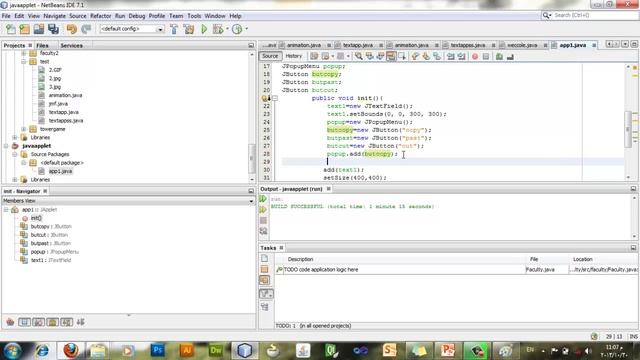This screenshot has height=360, width=640.
Task: Toggle Highlight Search in editor toolbar
Action: point(391,56)
